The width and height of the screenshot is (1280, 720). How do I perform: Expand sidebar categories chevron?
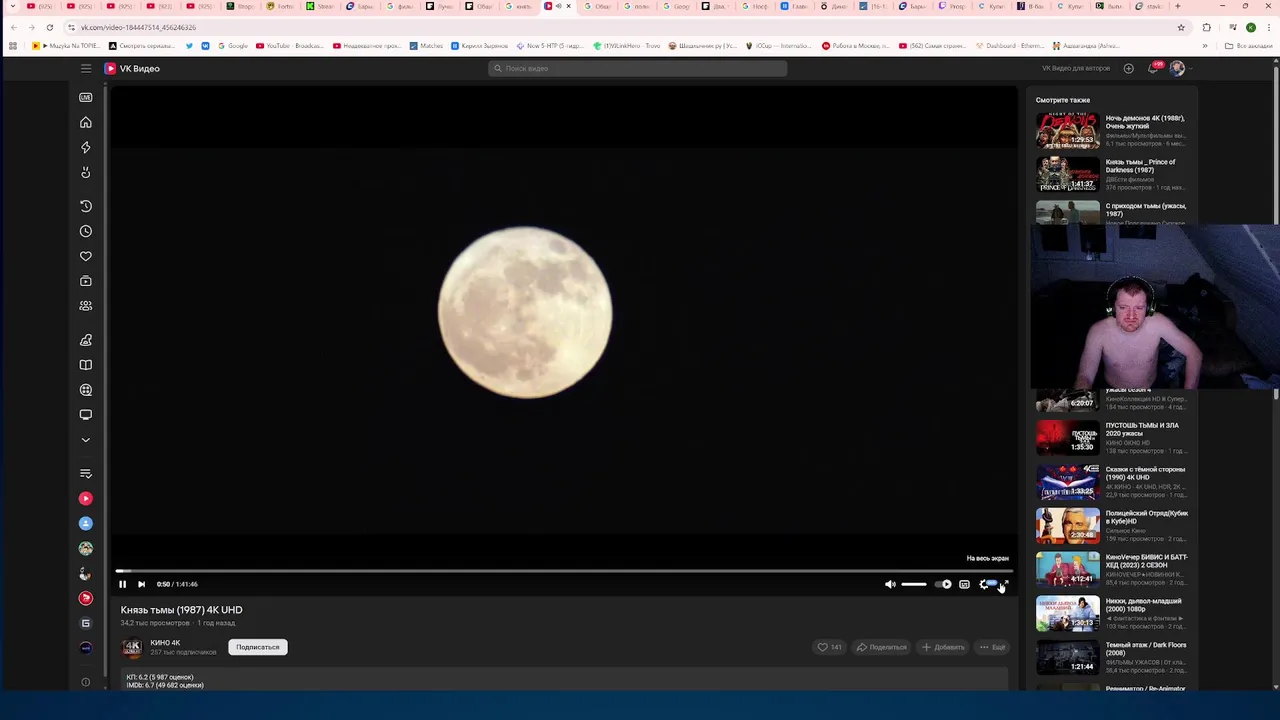[86, 440]
